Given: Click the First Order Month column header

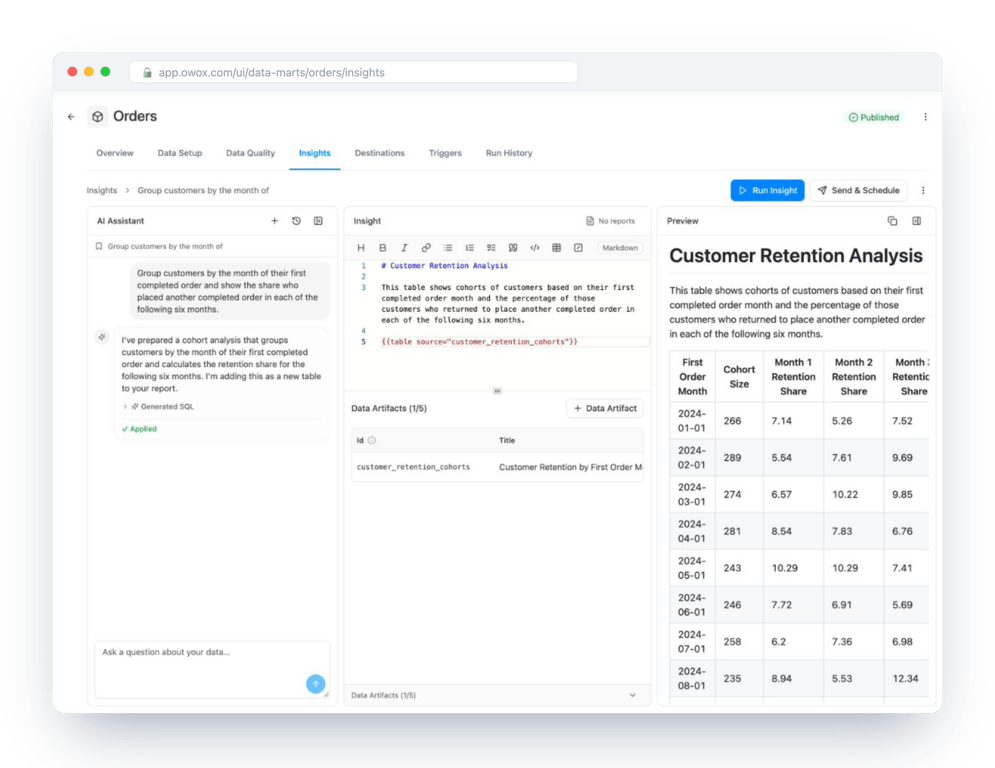Looking at the screenshot, I should tap(692, 376).
